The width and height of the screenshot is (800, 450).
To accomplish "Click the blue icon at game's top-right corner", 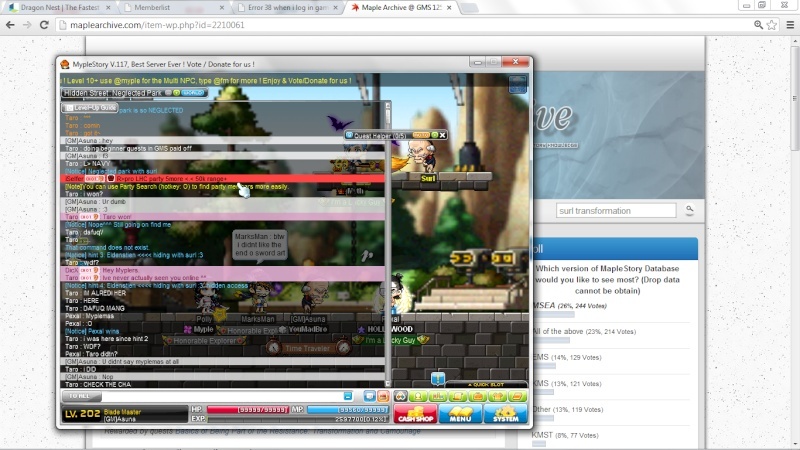I will pos(517,84).
